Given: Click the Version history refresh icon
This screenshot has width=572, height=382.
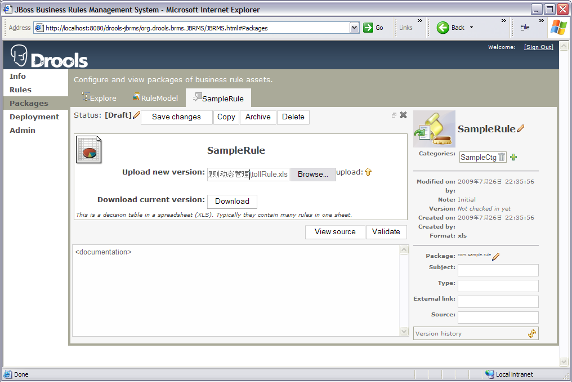Looking at the screenshot, I should click(x=532, y=333).
